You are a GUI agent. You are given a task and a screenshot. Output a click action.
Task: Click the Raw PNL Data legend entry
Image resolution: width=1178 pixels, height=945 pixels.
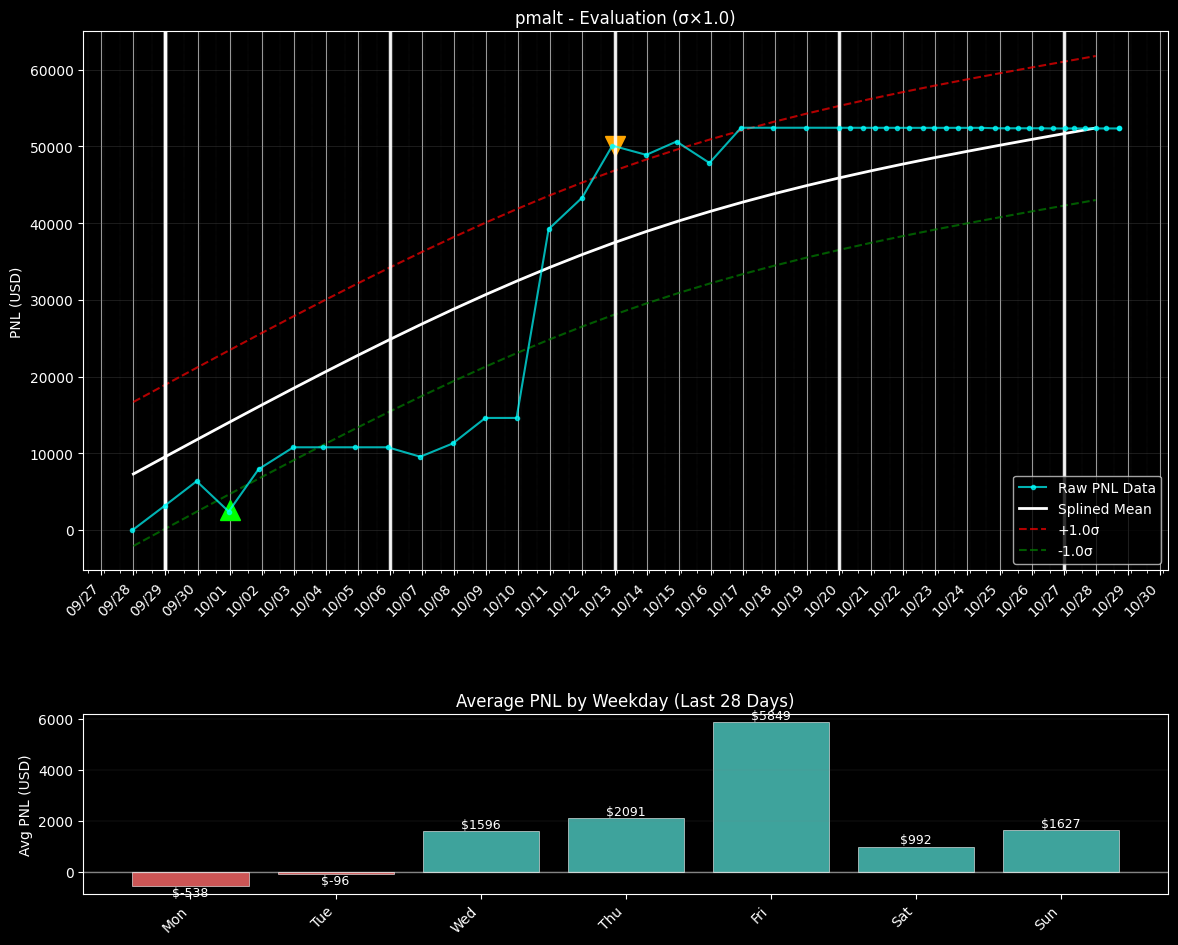[x=1106, y=488]
